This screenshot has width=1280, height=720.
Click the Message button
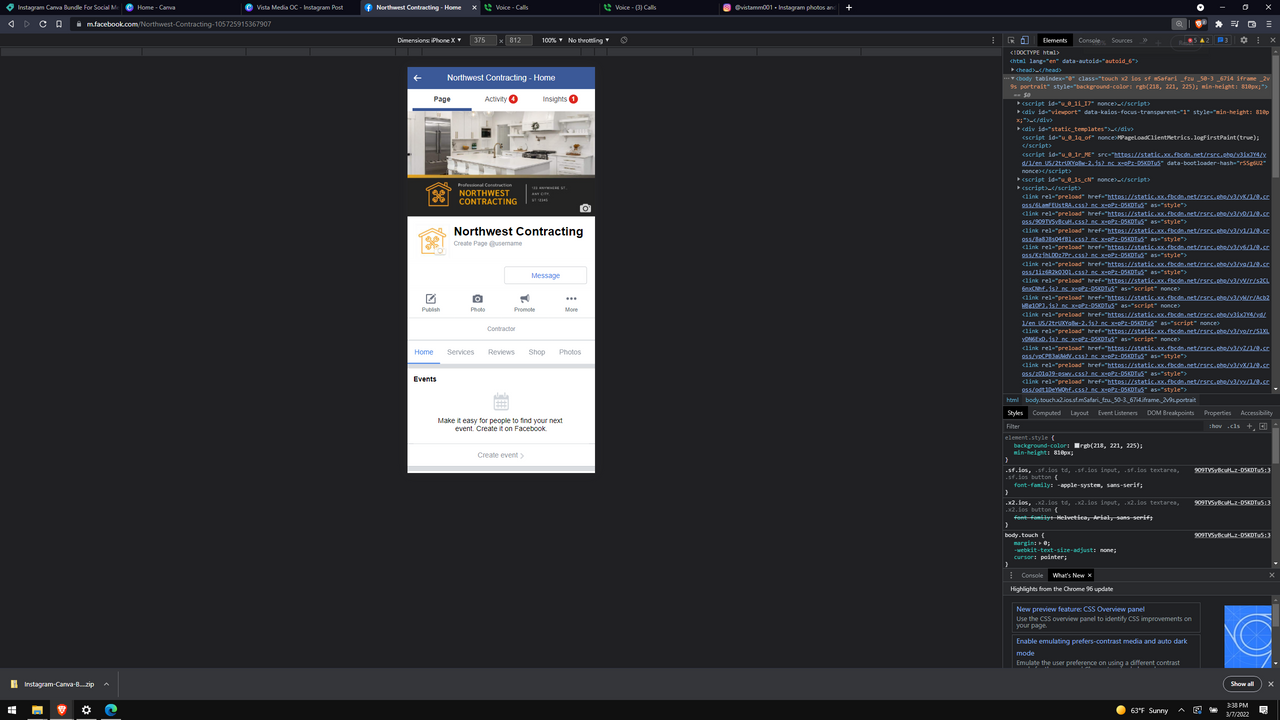click(545, 276)
